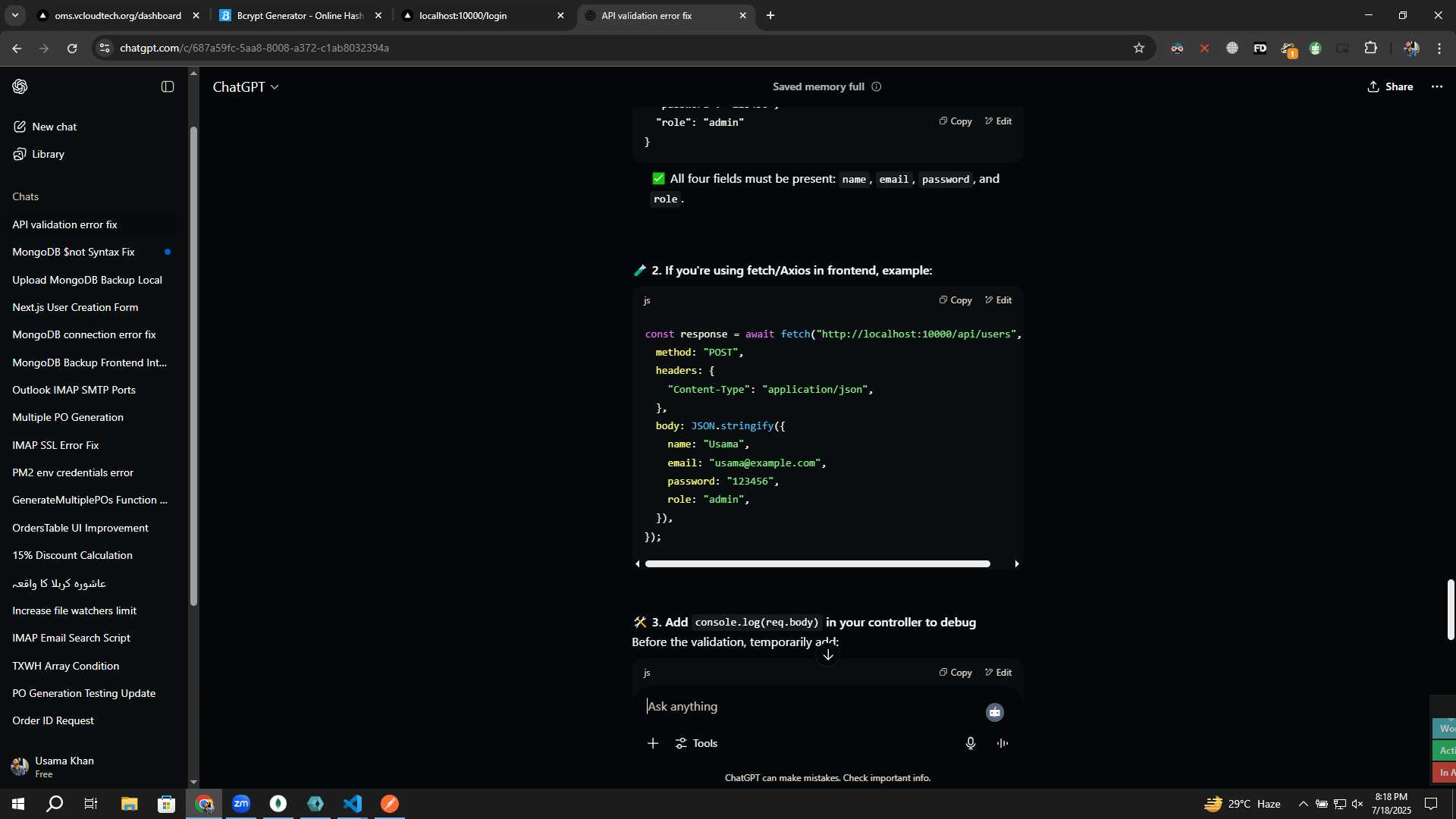The height and width of the screenshot is (819, 1456).
Task: Show hidden system tray icons
Action: coord(1303,804)
